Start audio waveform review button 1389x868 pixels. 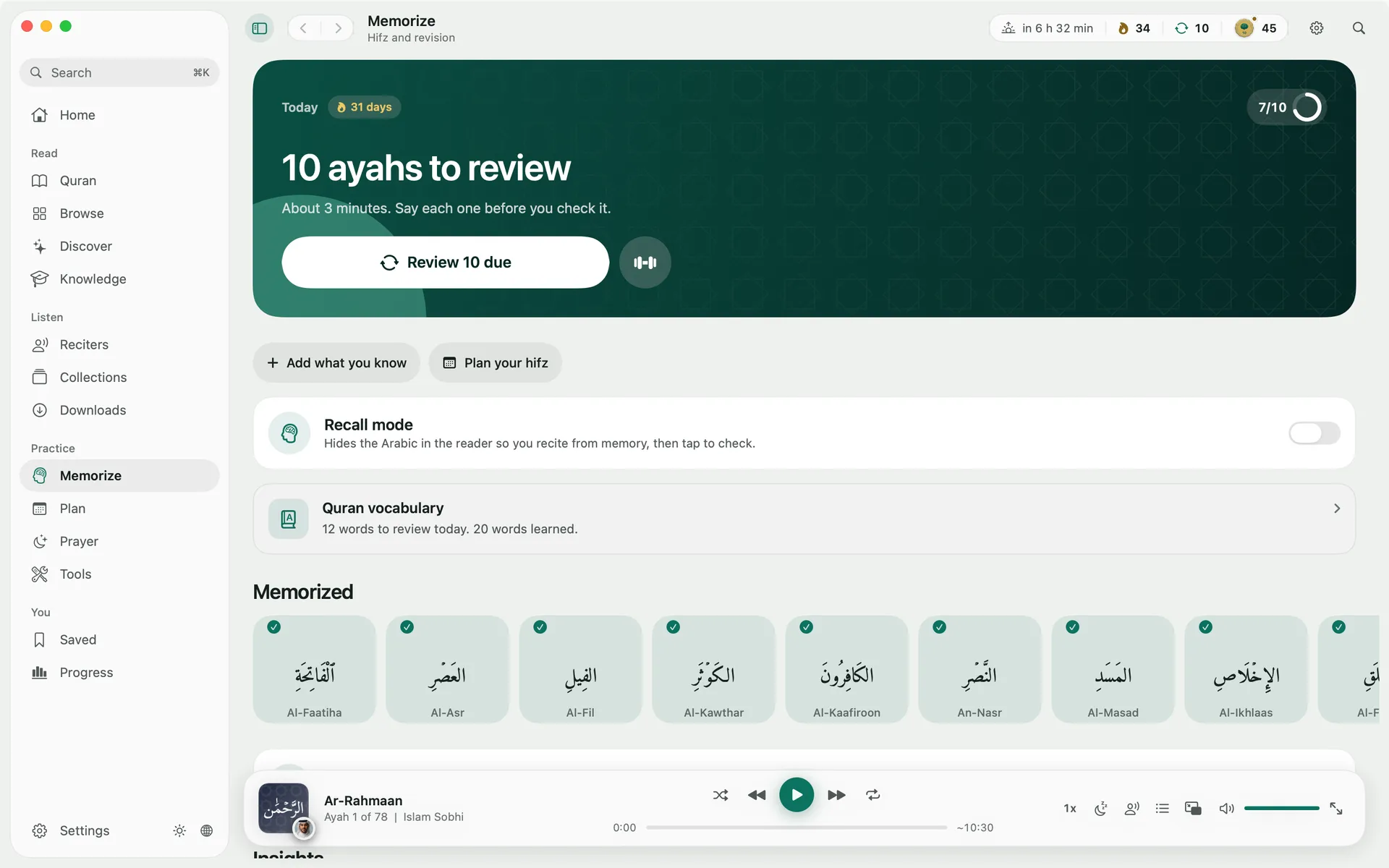[645, 263]
